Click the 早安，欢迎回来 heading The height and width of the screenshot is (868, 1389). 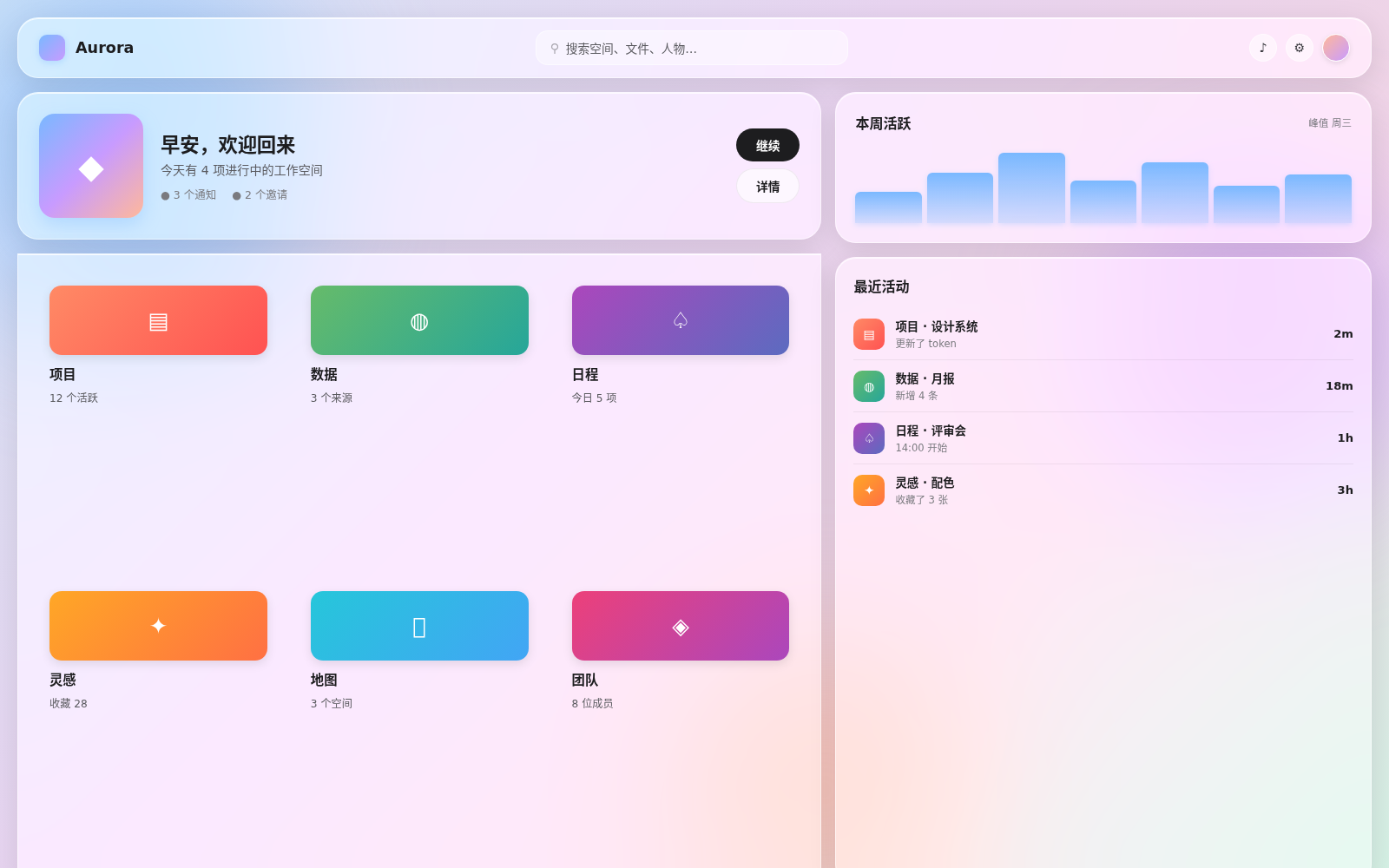[x=227, y=145]
